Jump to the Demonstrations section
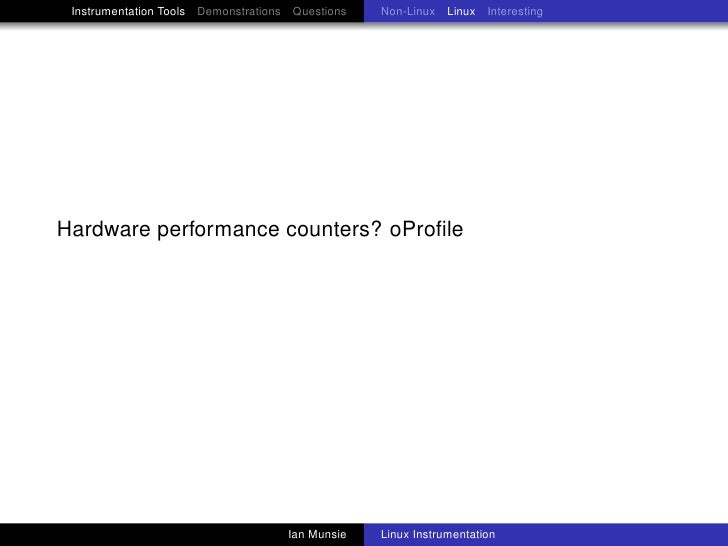Image resolution: width=728 pixels, height=546 pixels. (239, 11)
